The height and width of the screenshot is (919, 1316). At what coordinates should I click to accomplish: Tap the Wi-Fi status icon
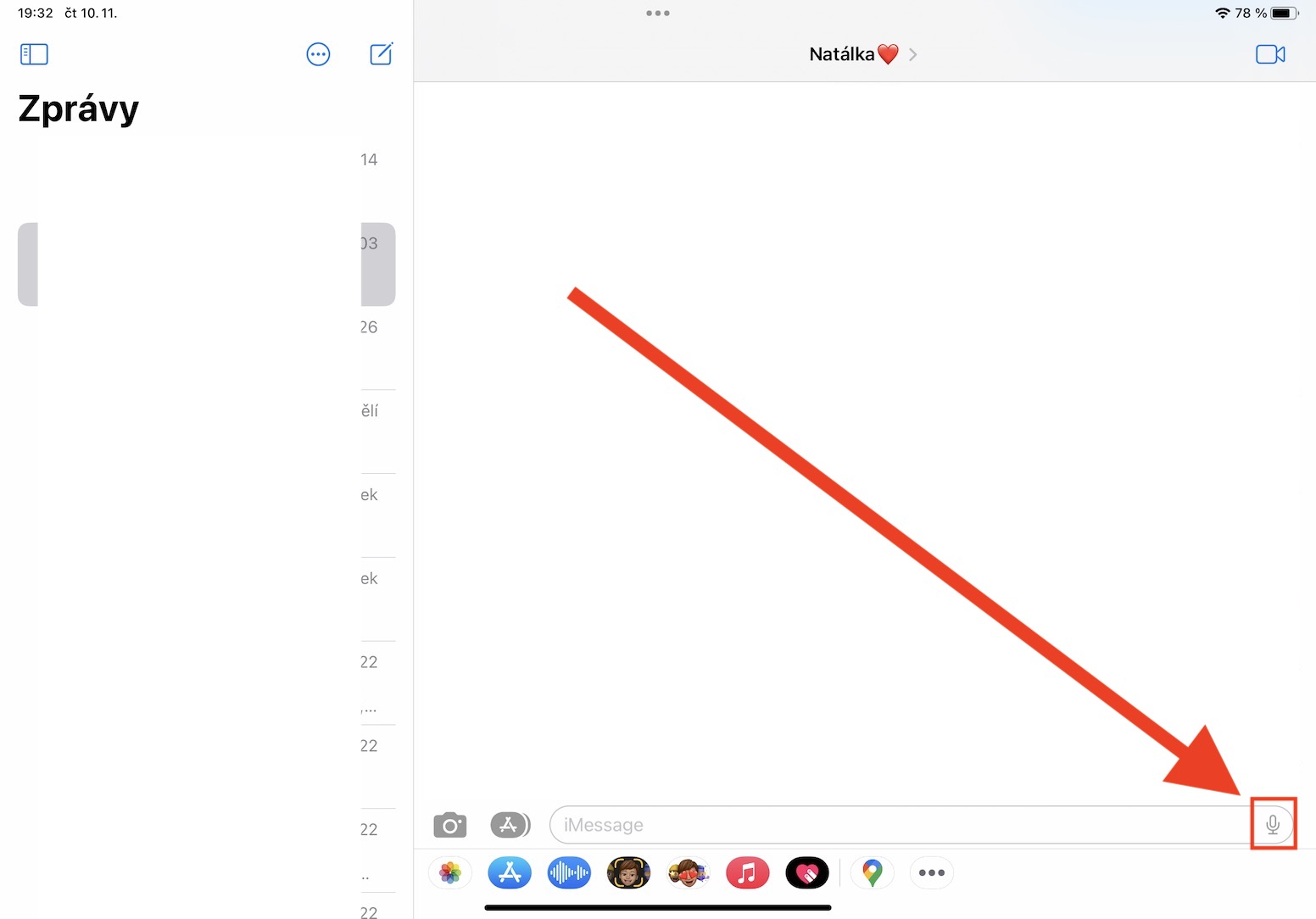(x=1222, y=13)
